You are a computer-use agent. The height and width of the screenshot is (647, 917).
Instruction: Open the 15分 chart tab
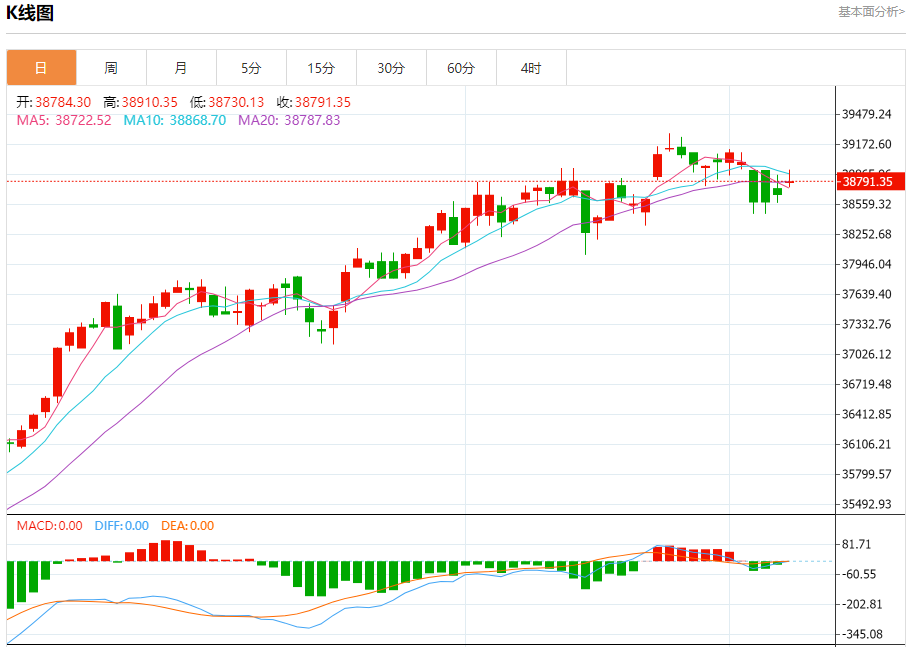click(321, 68)
